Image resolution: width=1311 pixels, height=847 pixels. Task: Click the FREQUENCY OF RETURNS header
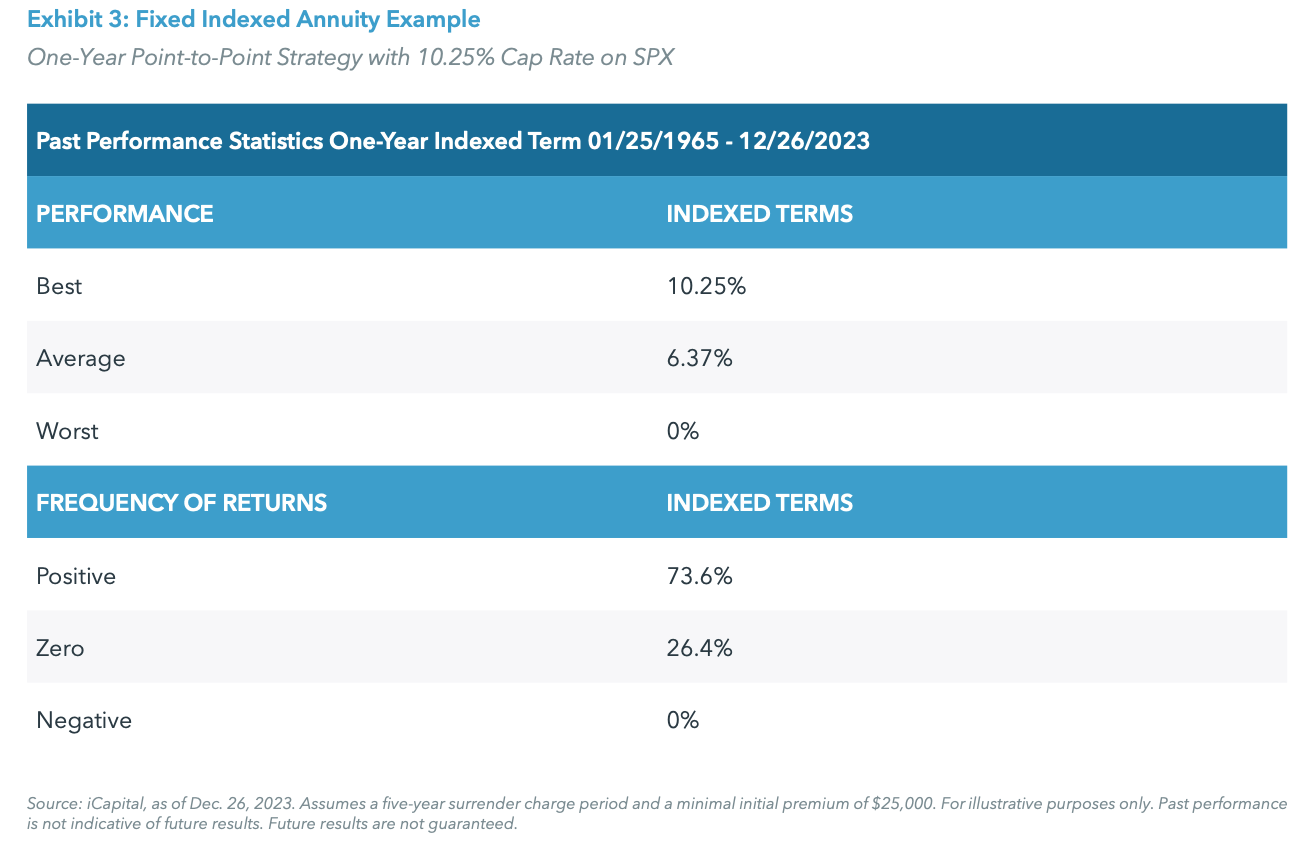pyautogui.click(x=182, y=503)
